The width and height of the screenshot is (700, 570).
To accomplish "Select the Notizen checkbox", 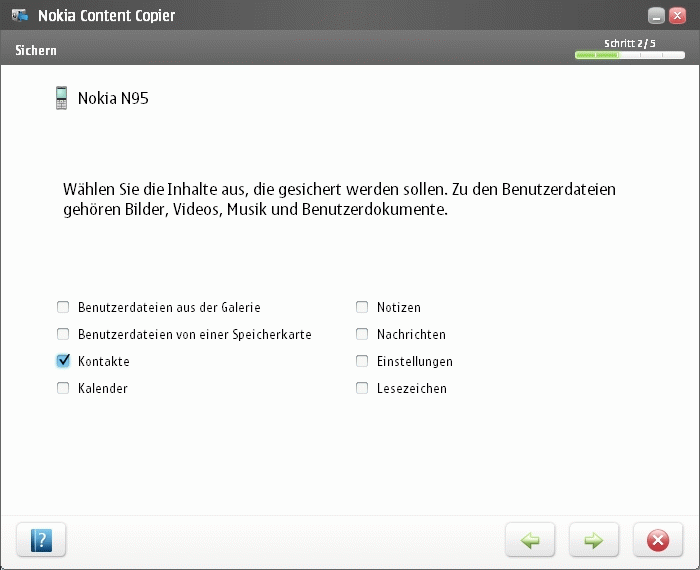I will pyautogui.click(x=362, y=308).
